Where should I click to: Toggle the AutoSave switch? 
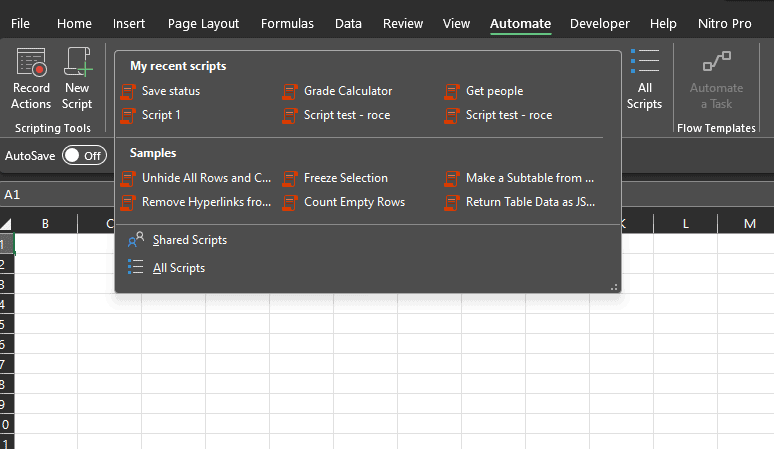pyautogui.click(x=84, y=155)
